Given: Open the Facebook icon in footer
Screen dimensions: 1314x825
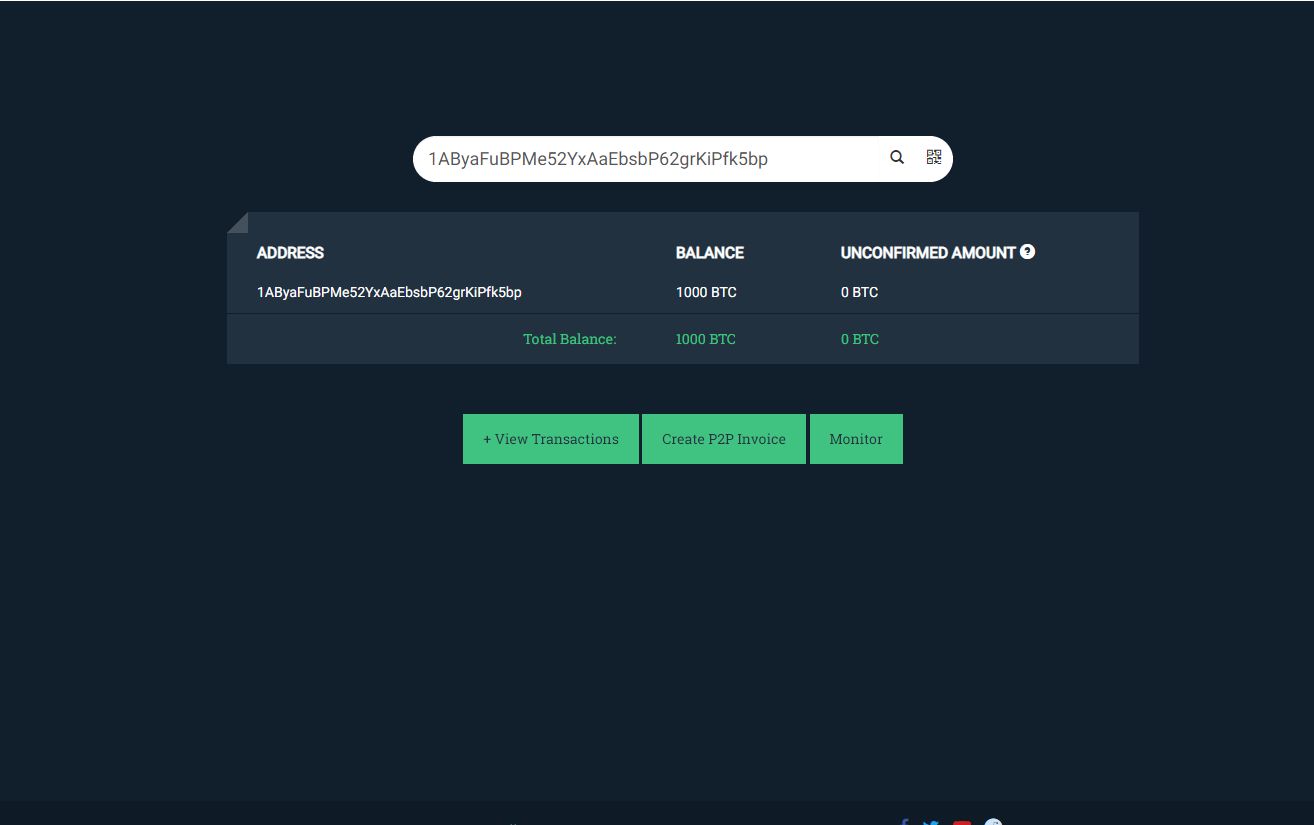Looking at the screenshot, I should 904,822.
